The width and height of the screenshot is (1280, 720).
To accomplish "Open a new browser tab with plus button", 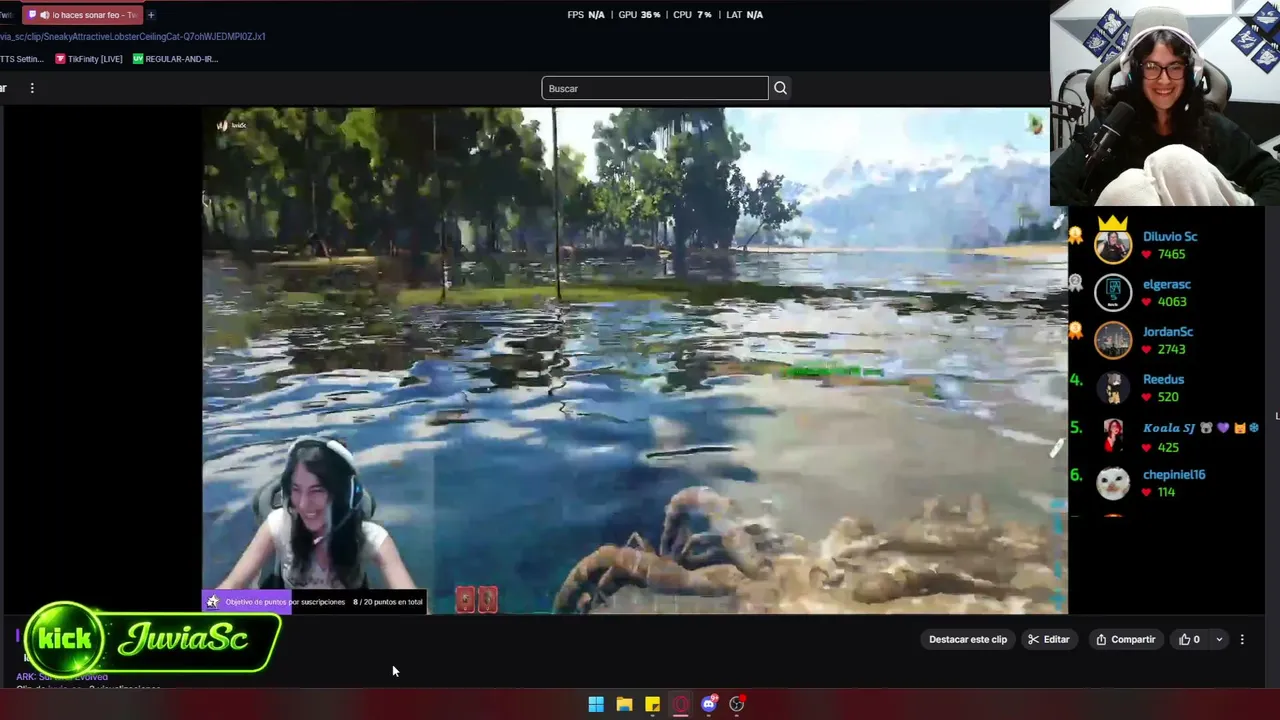I will 151,15.
